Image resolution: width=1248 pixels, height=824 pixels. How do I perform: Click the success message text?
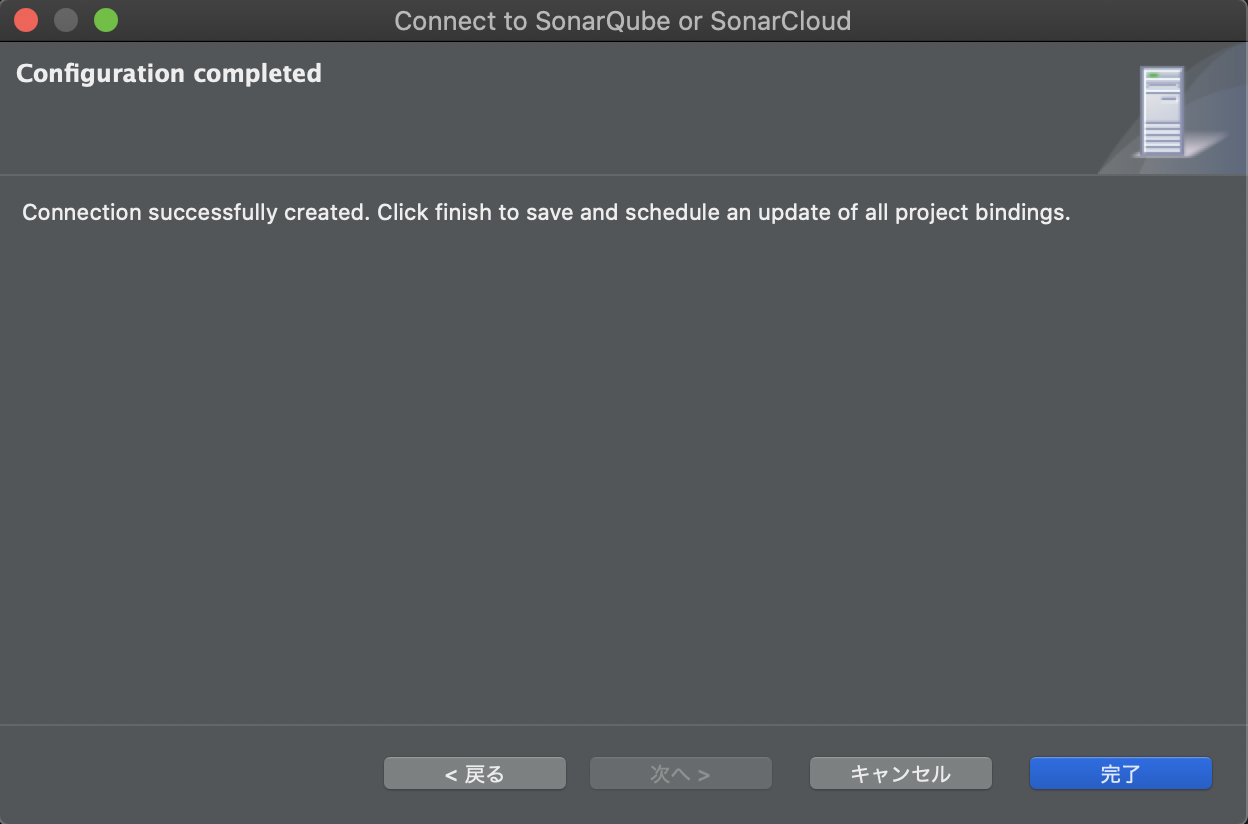pos(545,212)
